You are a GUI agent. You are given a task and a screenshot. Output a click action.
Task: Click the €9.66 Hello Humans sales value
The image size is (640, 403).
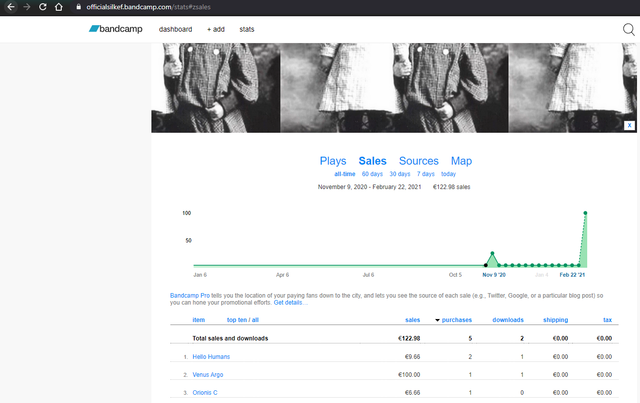coord(412,356)
